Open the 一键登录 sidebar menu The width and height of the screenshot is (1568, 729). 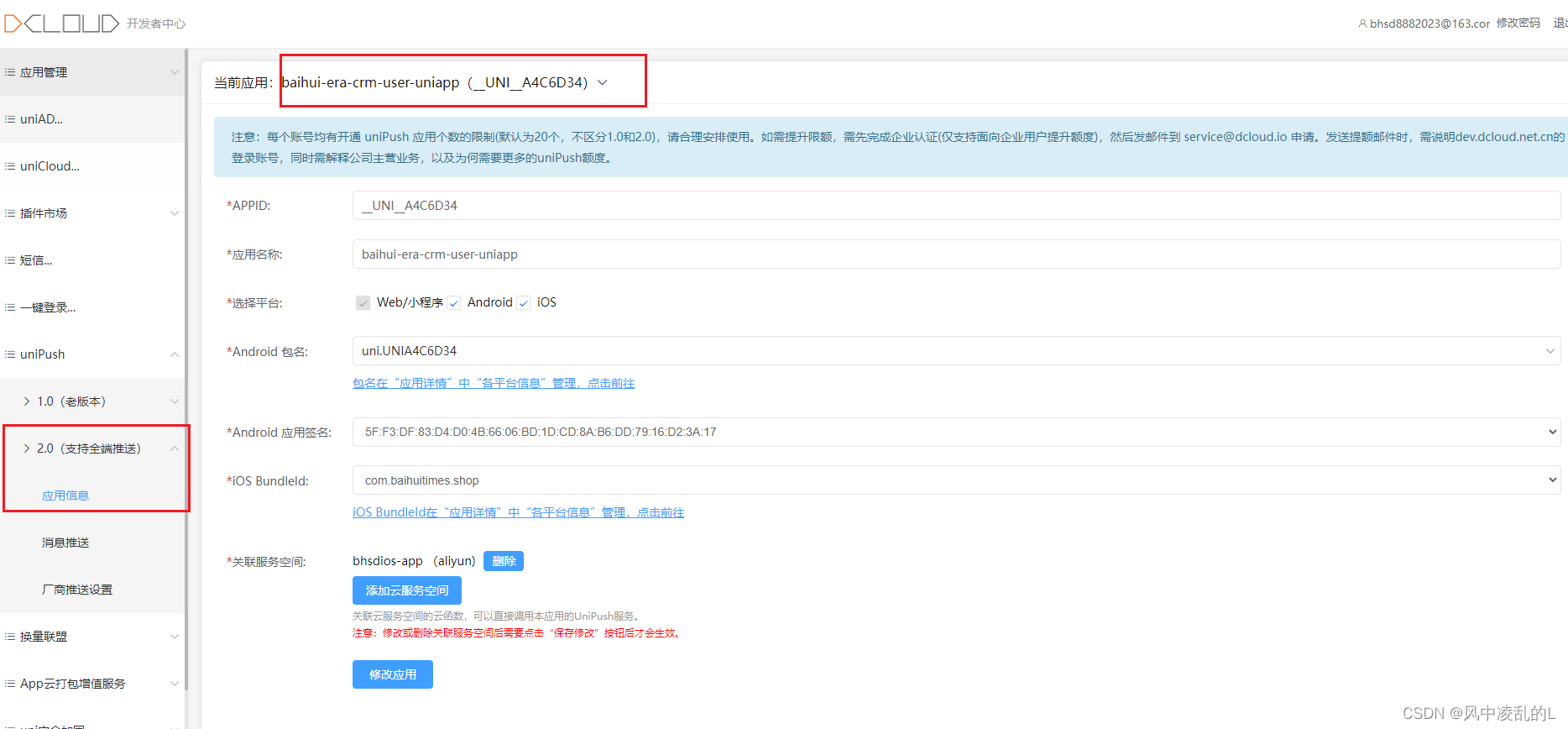click(x=92, y=307)
